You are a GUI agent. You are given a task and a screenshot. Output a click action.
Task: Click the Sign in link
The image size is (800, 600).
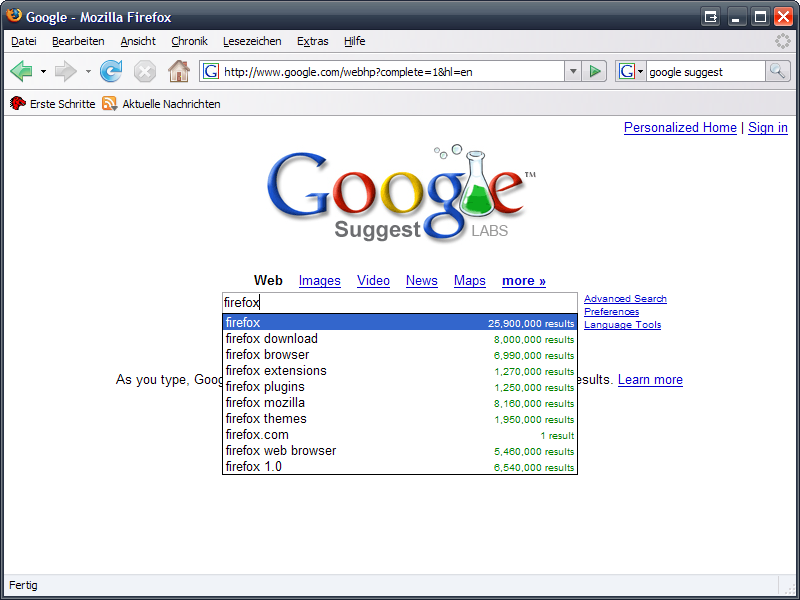point(768,128)
